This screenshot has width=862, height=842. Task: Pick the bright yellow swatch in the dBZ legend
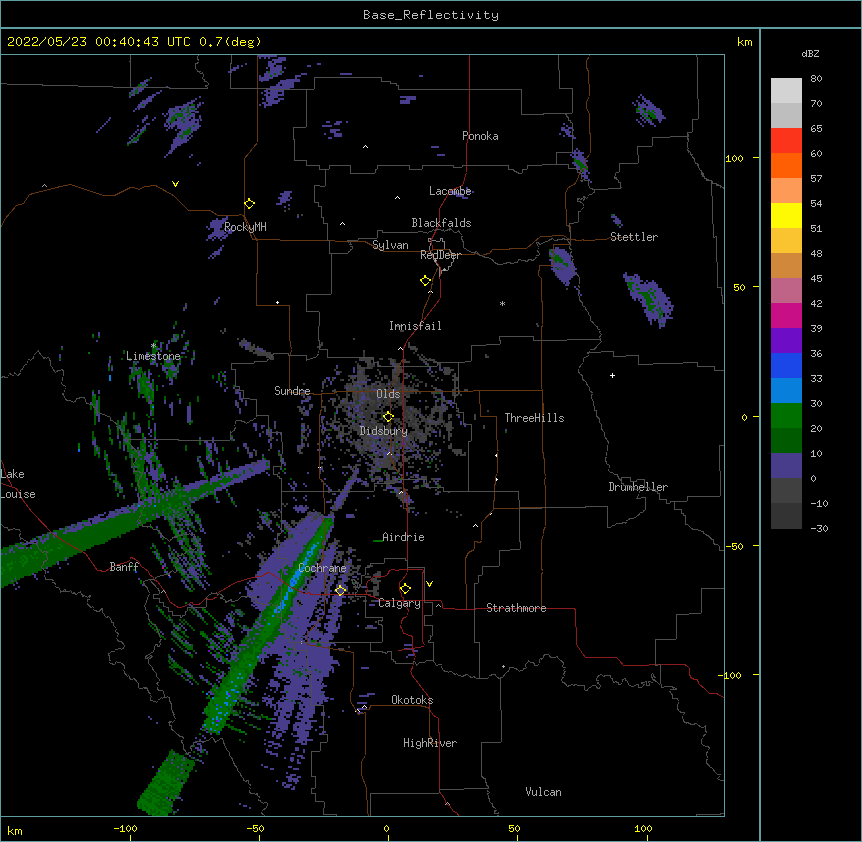click(786, 215)
